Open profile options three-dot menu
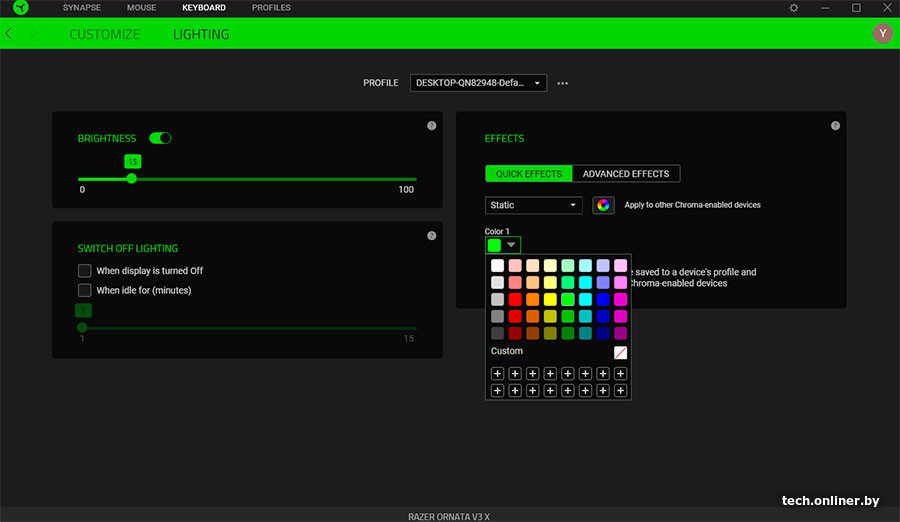The width and height of the screenshot is (900, 522). (x=563, y=83)
